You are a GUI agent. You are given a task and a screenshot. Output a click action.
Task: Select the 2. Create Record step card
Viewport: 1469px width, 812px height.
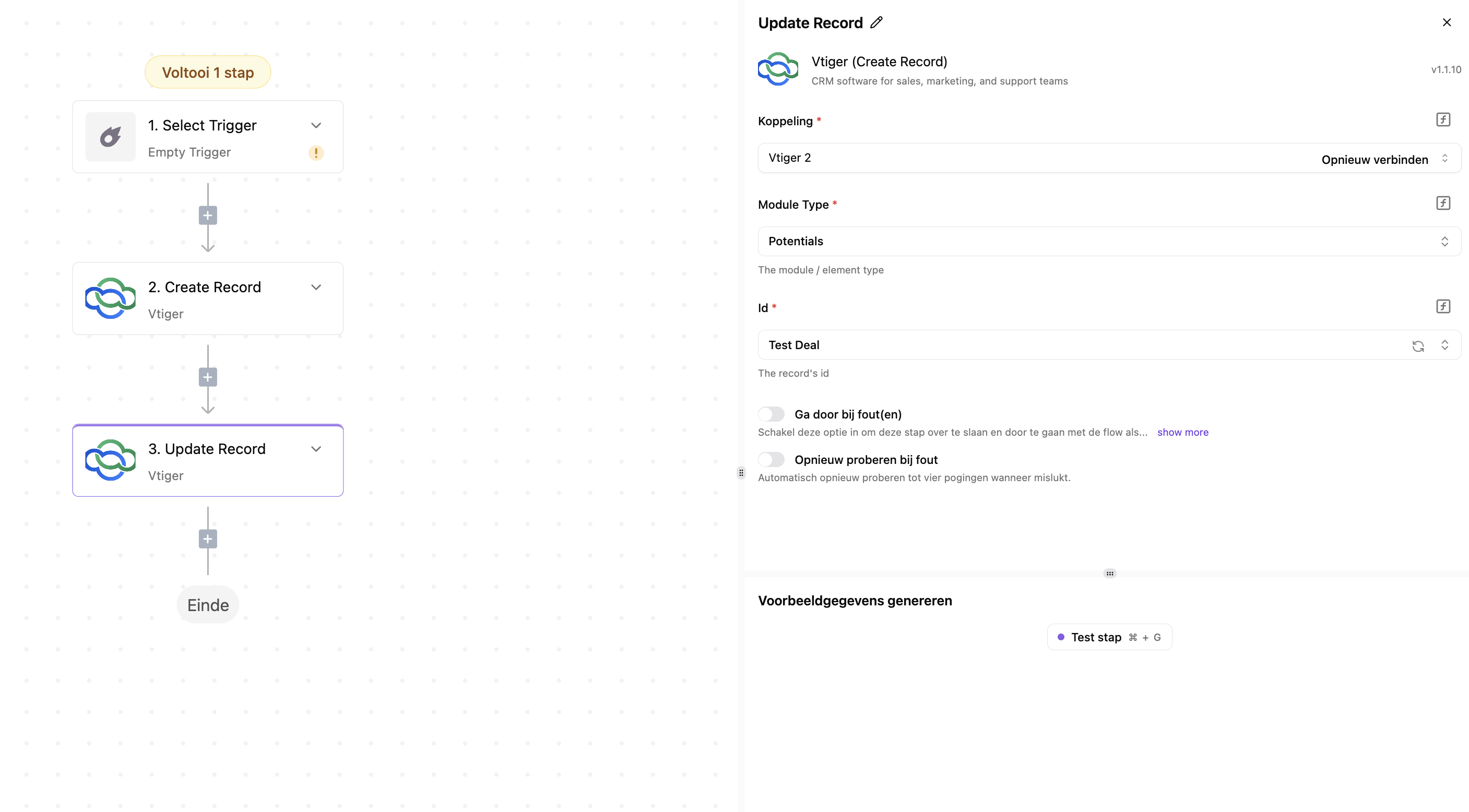[x=208, y=298]
